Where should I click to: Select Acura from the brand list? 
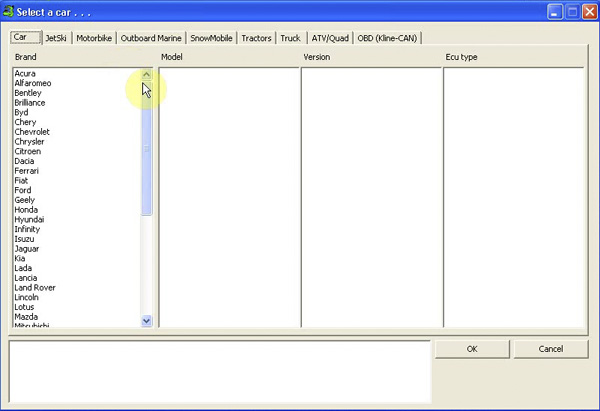[25, 73]
